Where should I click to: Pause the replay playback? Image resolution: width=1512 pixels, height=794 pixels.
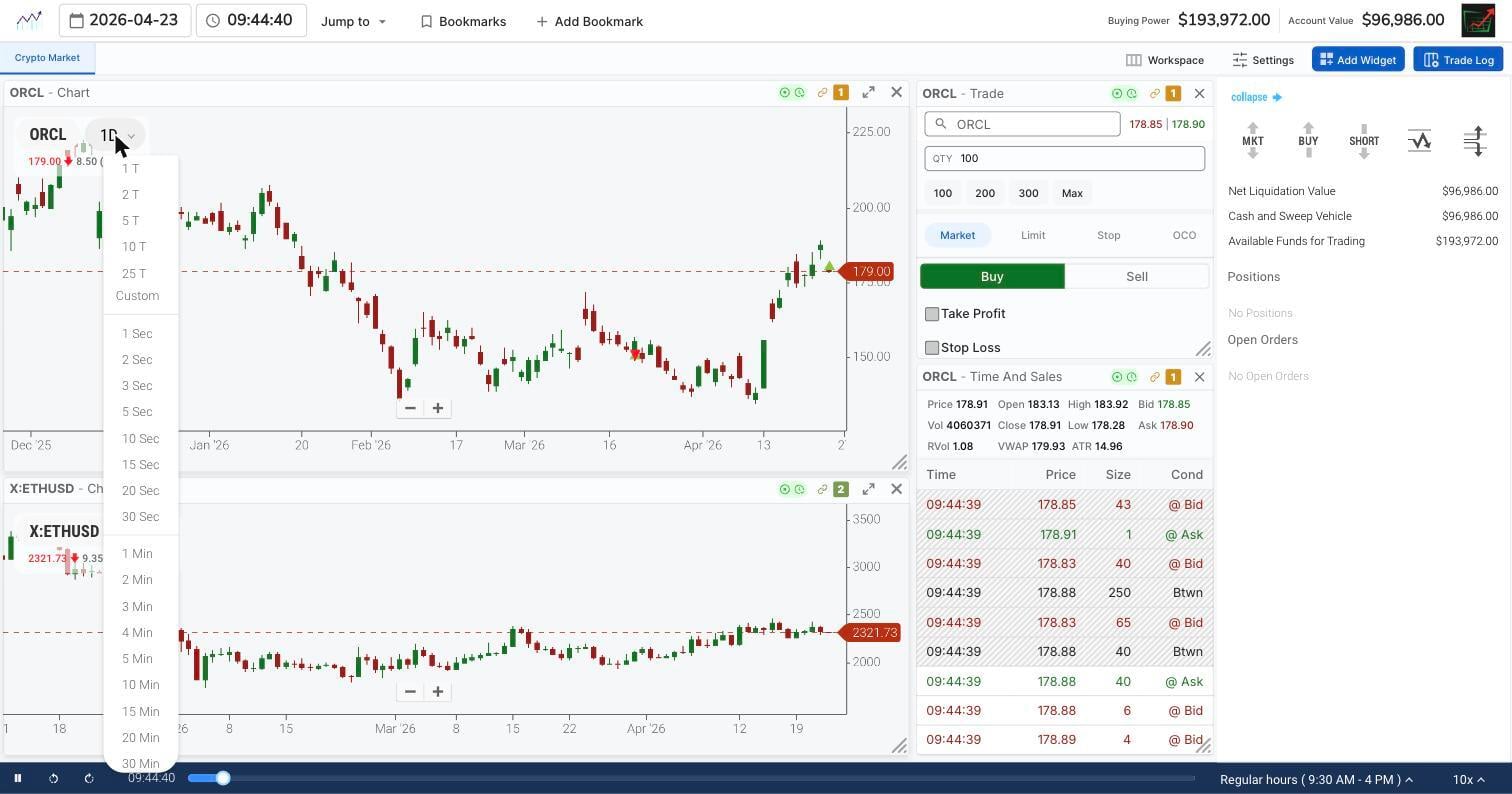pos(17,778)
